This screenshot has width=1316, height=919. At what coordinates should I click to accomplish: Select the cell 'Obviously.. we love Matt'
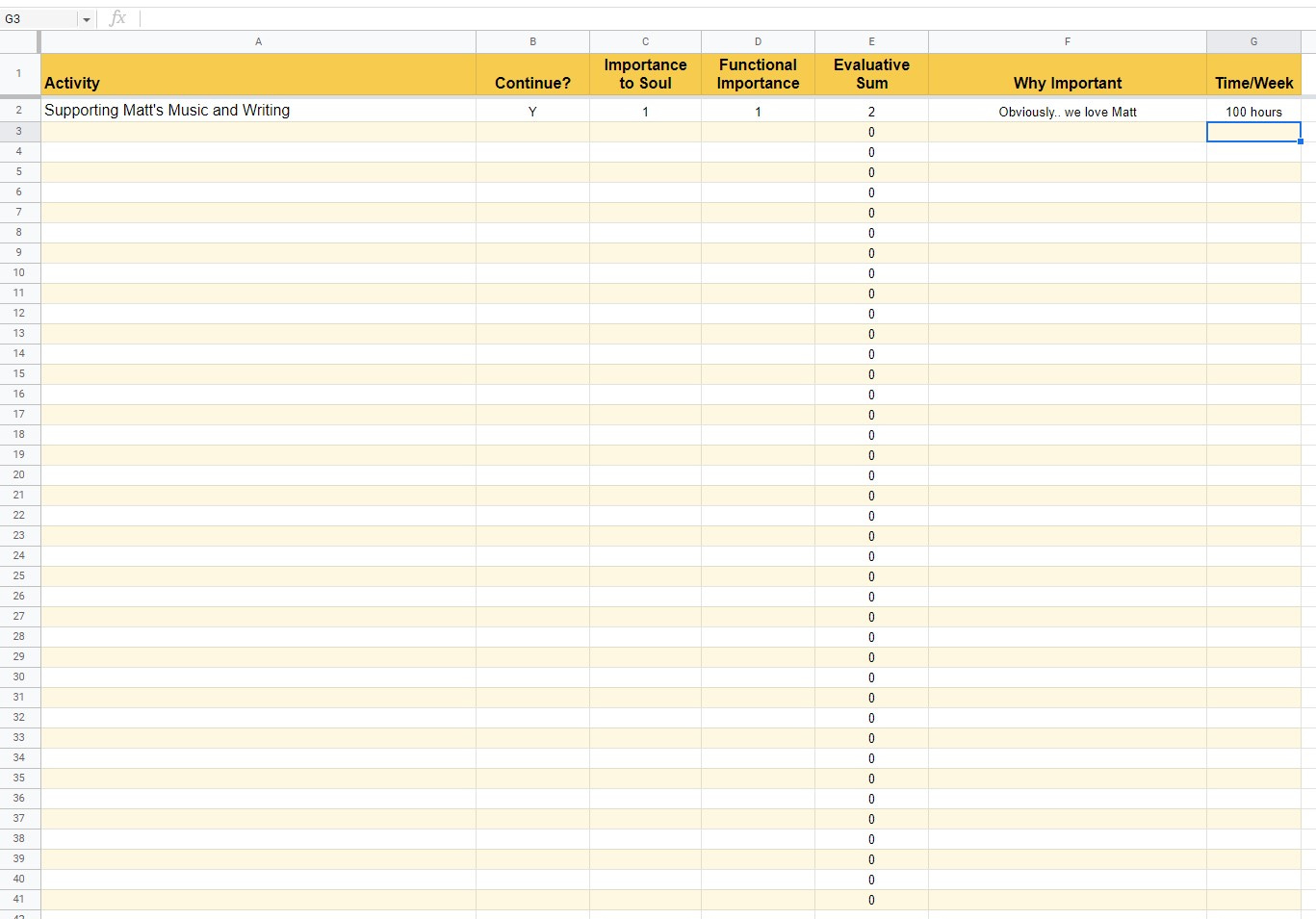click(1067, 111)
